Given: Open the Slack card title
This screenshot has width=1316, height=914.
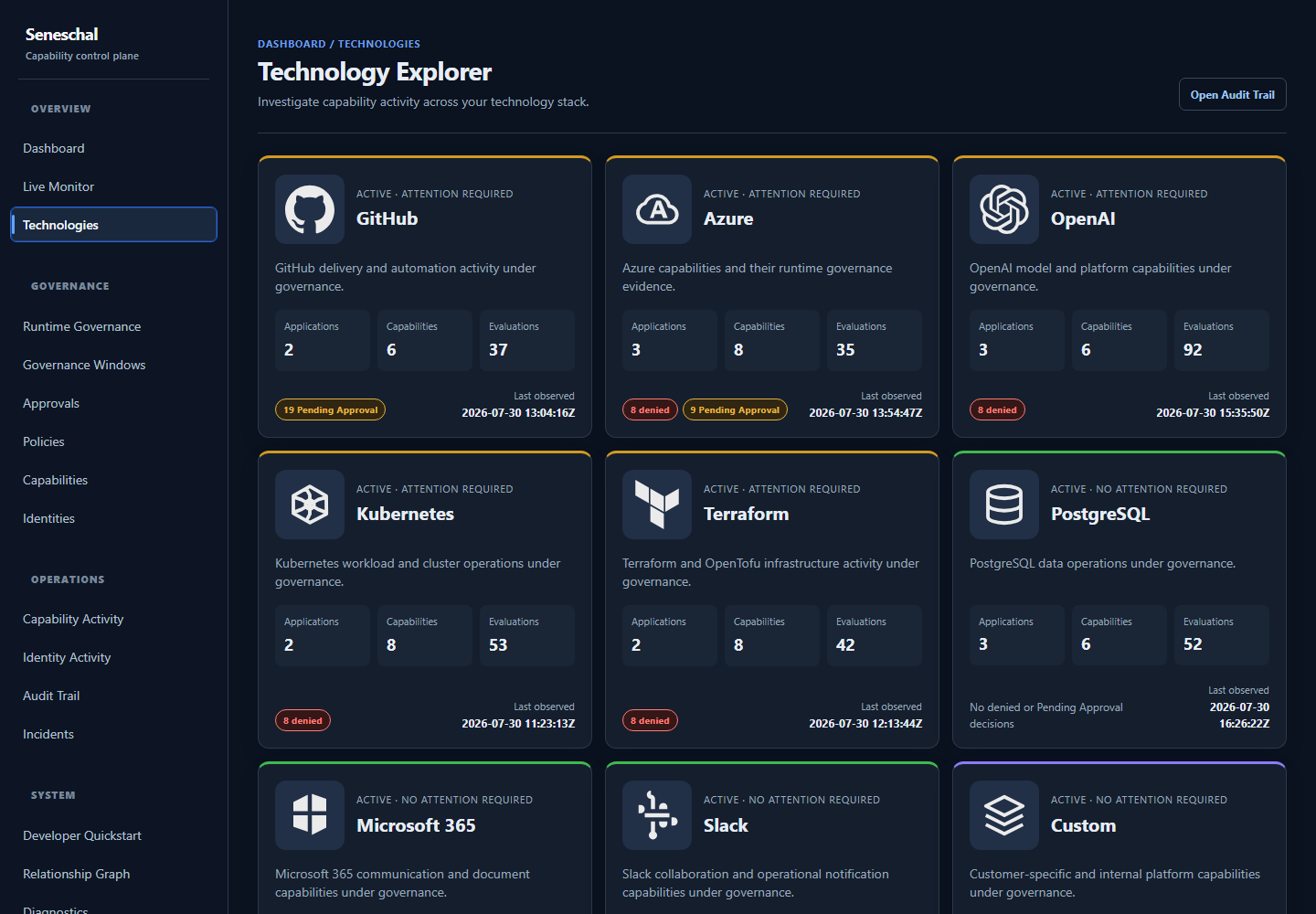Looking at the screenshot, I should (726, 825).
